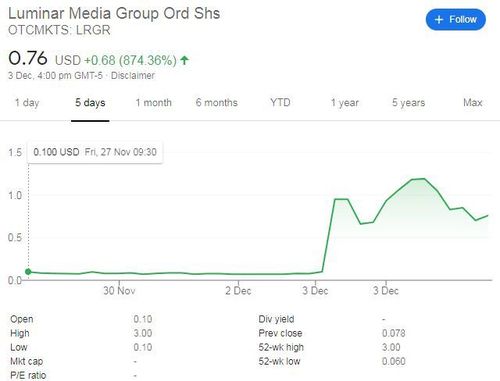Click the chart peak near 1.2 USD

[424, 179]
